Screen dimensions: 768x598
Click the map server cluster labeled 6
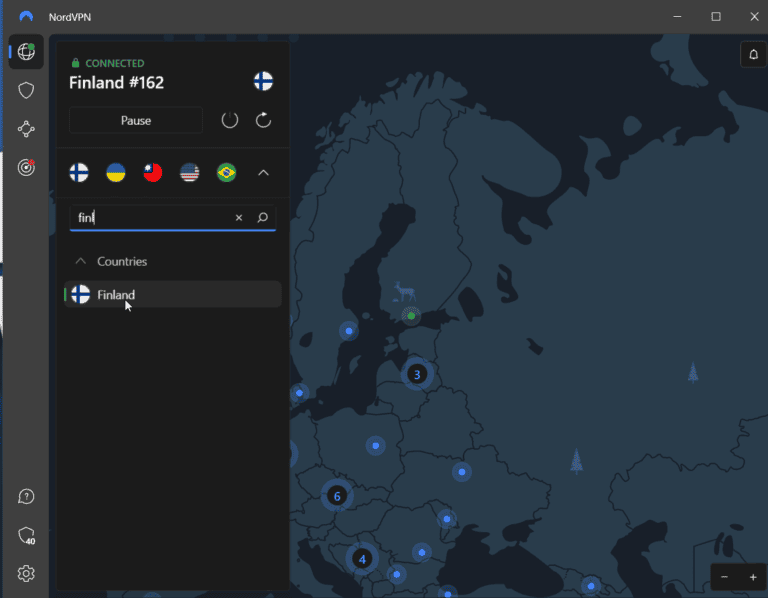[x=337, y=495]
